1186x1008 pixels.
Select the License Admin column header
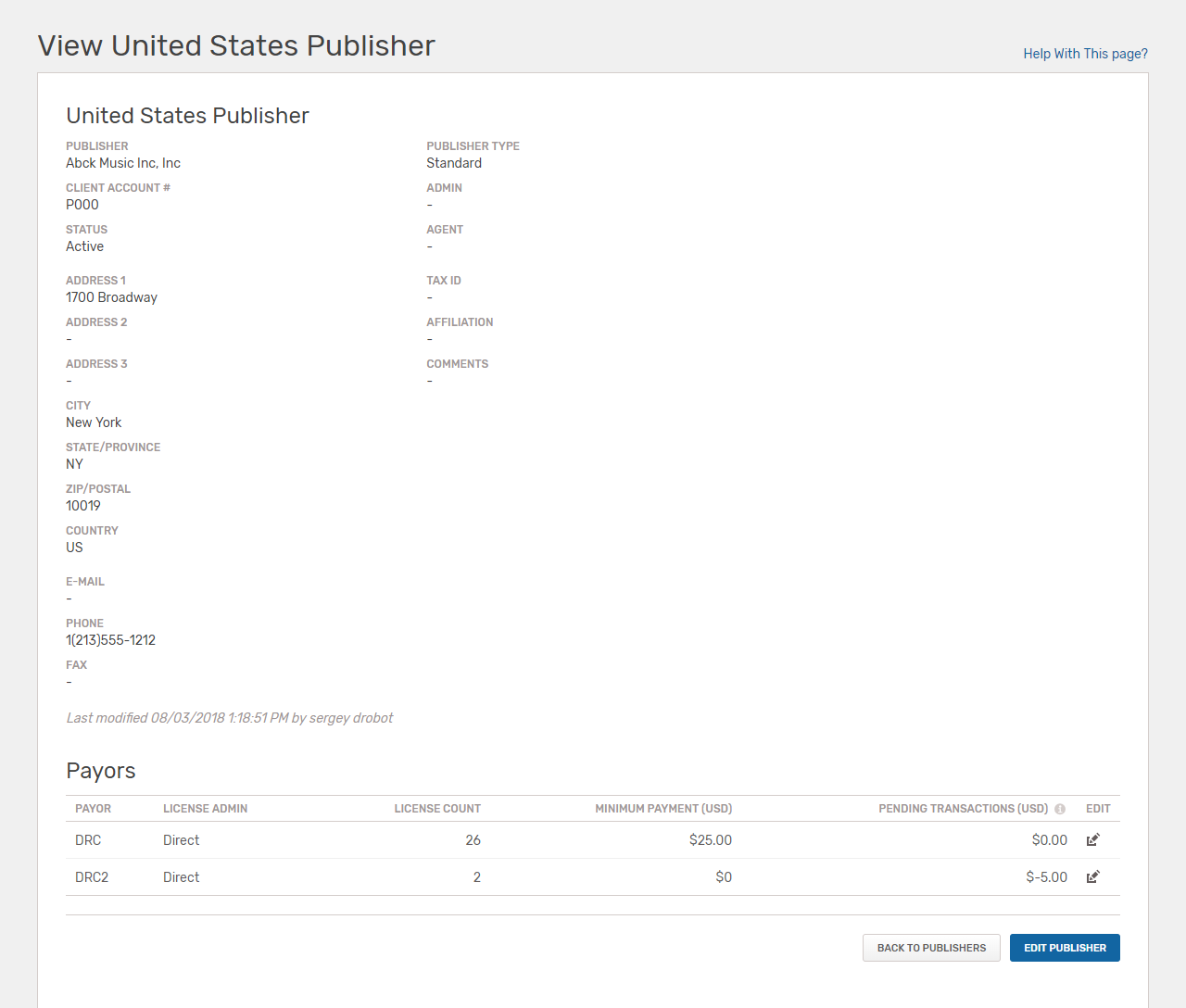(205, 809)
